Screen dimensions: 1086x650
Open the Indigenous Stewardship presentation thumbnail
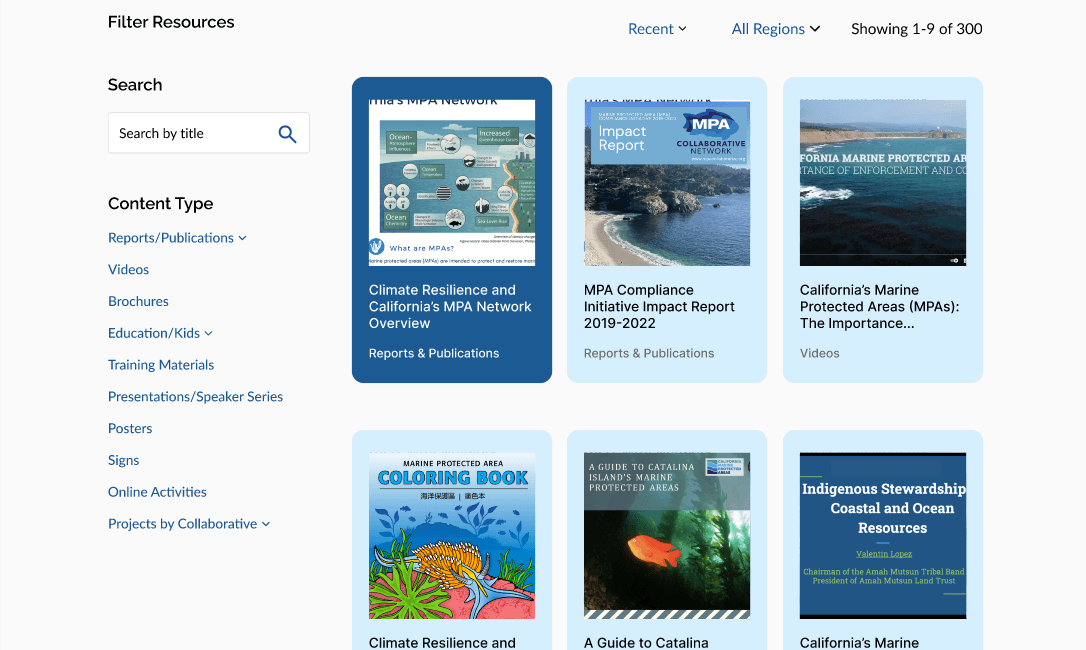pyautogui.click(x=883, y=536)
